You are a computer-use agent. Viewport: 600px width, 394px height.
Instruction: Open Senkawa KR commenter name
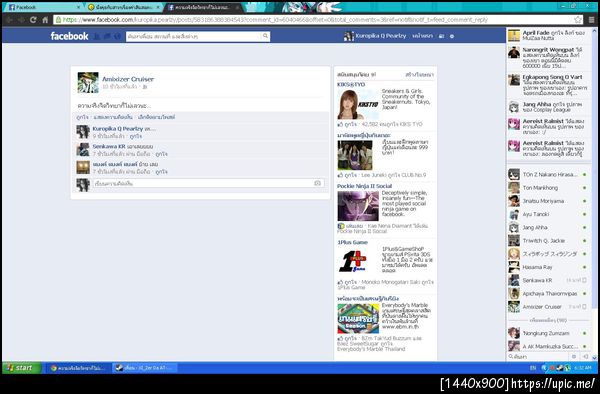[x=109, y=147]
